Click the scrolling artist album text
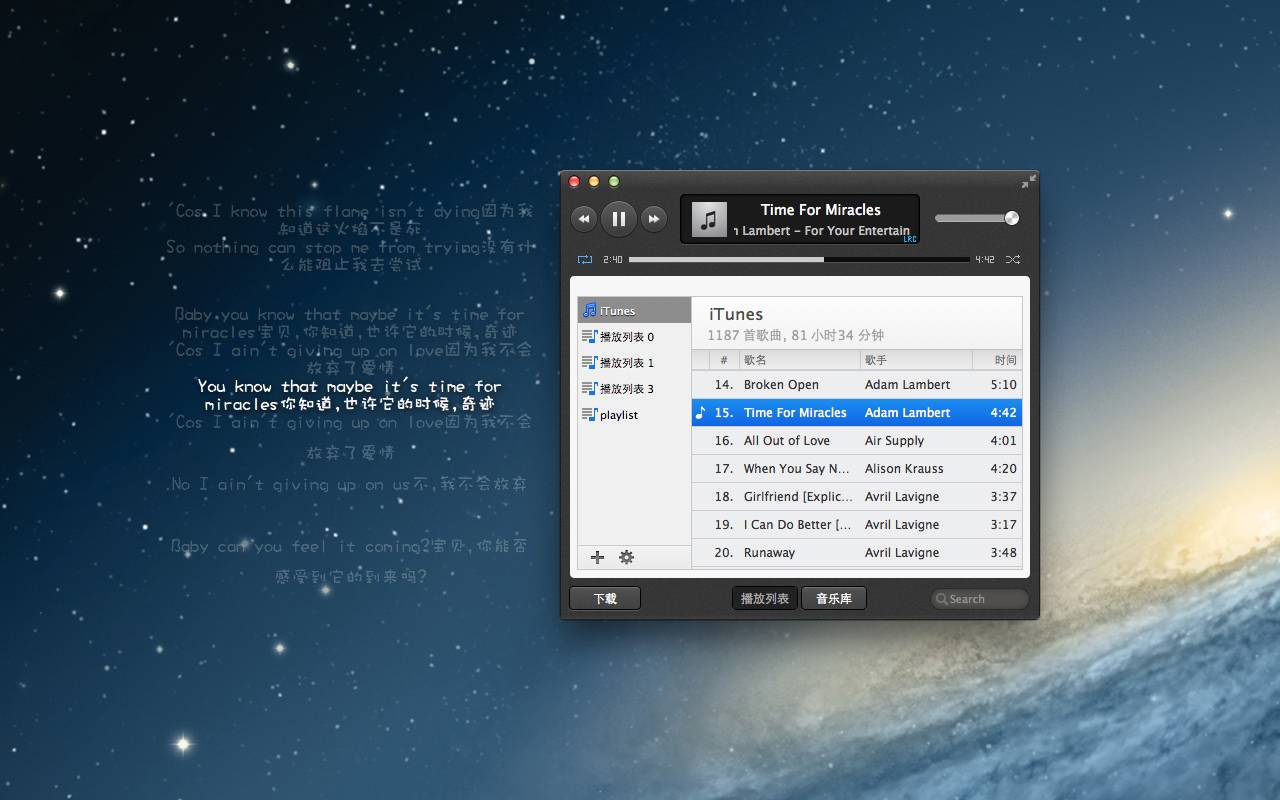 coord(822,230)
